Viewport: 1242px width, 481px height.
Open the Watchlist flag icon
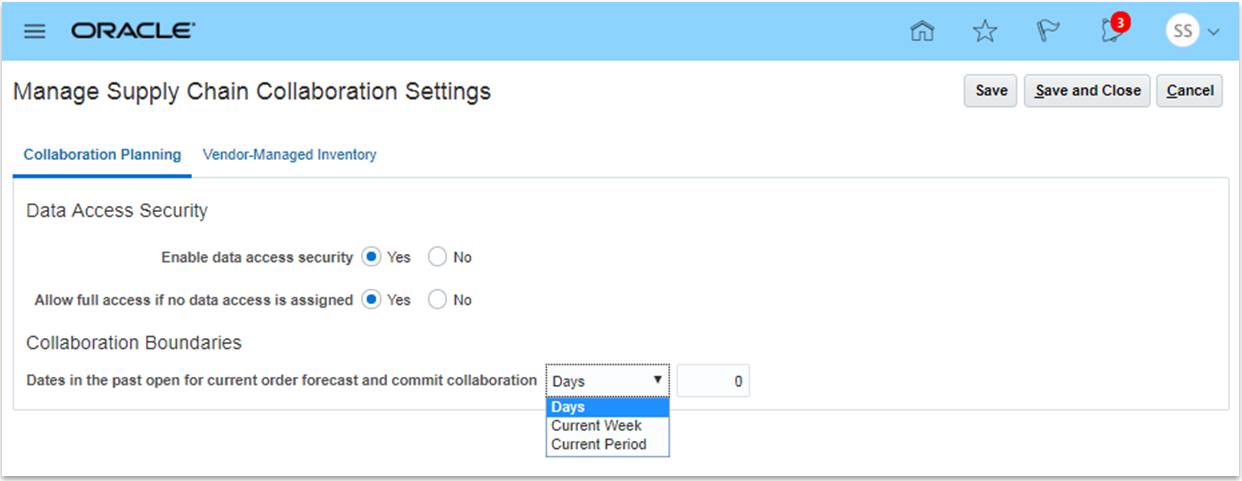pyautogui.click(x=1048, y=31)
